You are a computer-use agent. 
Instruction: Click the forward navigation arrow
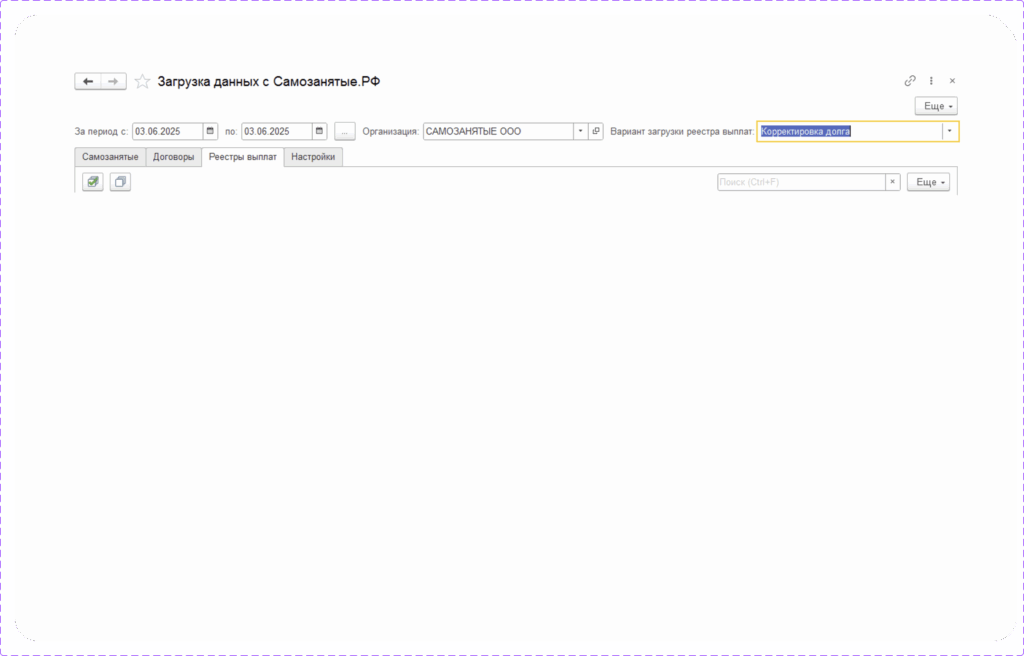tap(114, 82)
